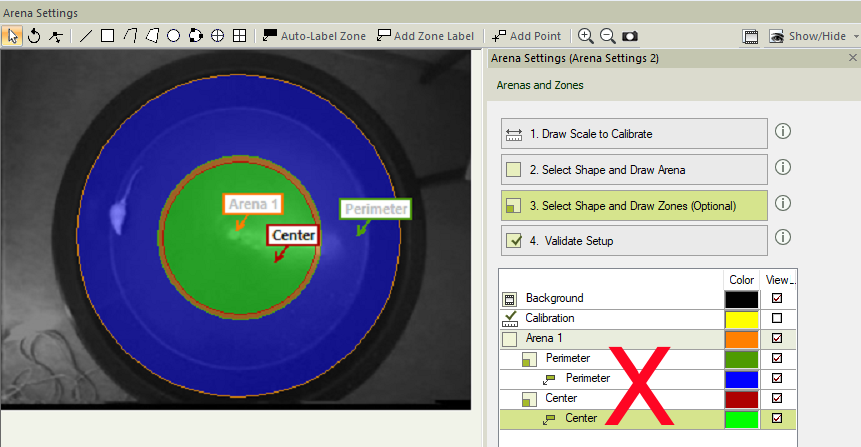The width and height of the screenshot is (861, 447).
Task: Click 1. Draw Scale to Calibrate
Action: tap(634, 133)
